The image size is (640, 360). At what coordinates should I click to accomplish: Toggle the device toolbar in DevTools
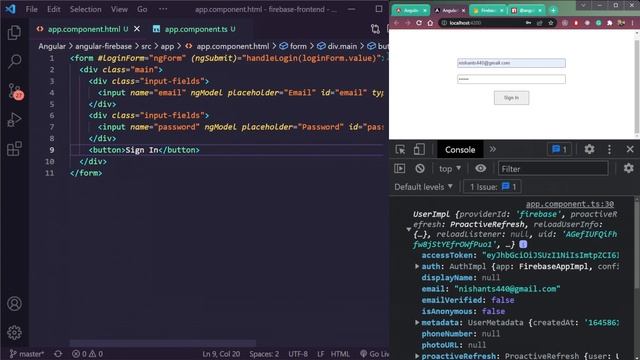[419, 149]
